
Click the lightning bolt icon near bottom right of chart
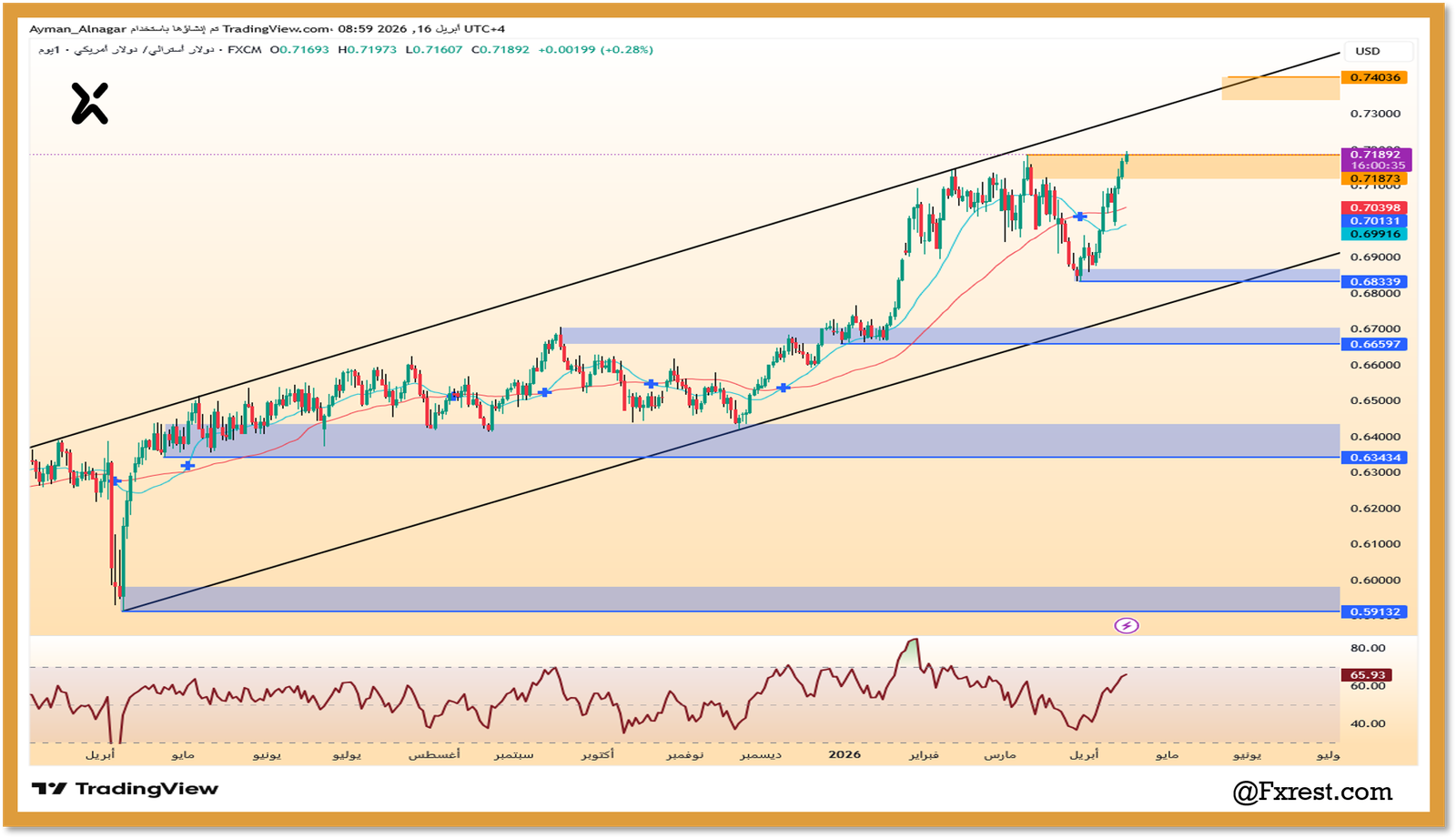click(1128, 625)
